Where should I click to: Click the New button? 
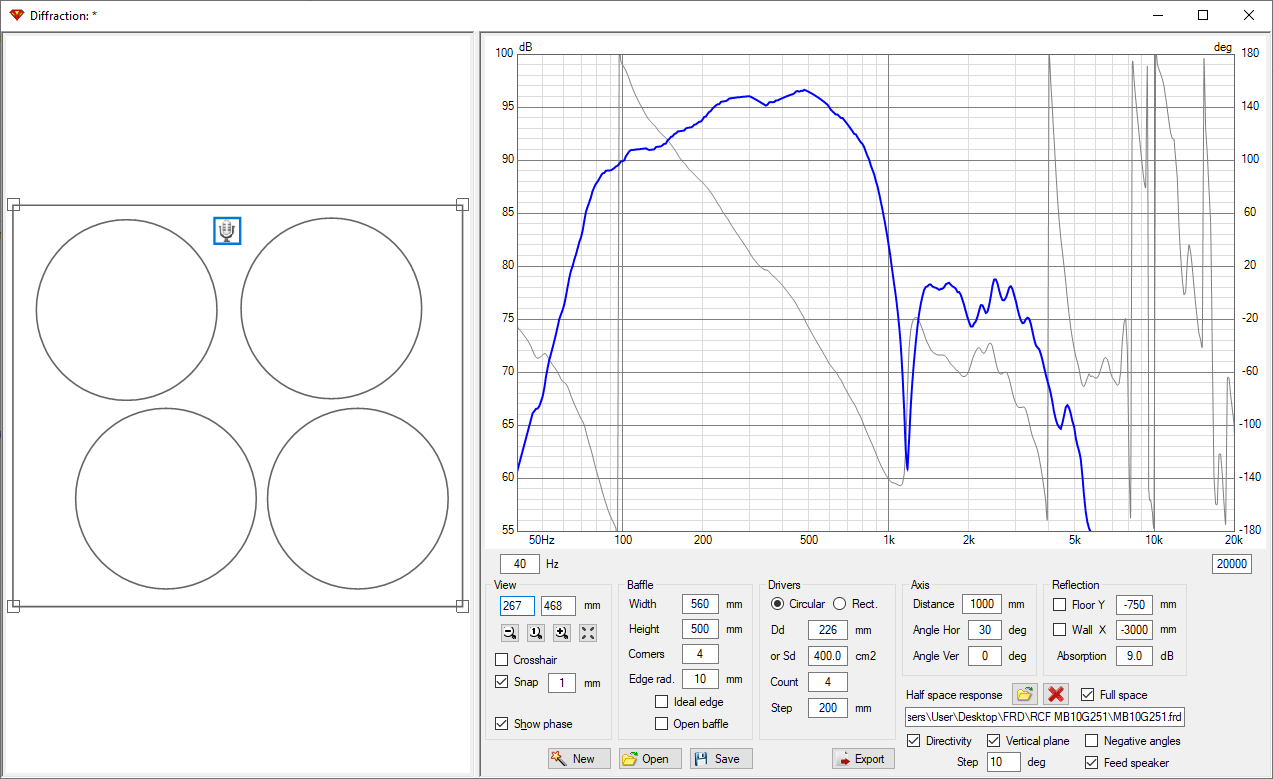579,759
